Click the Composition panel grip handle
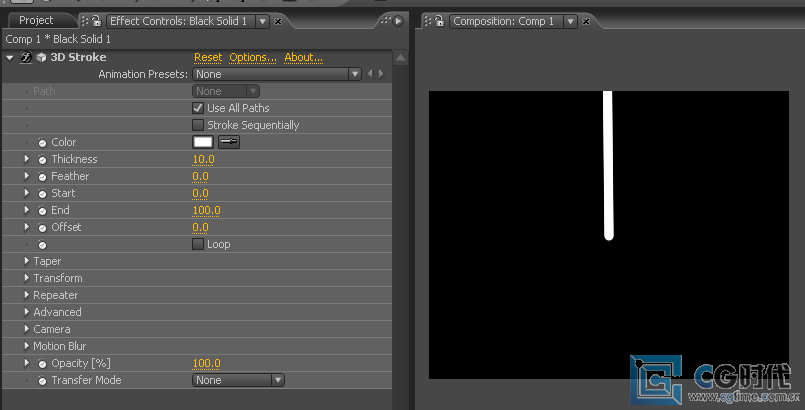This screenshot has width=805, height=410. pos(428,21)
